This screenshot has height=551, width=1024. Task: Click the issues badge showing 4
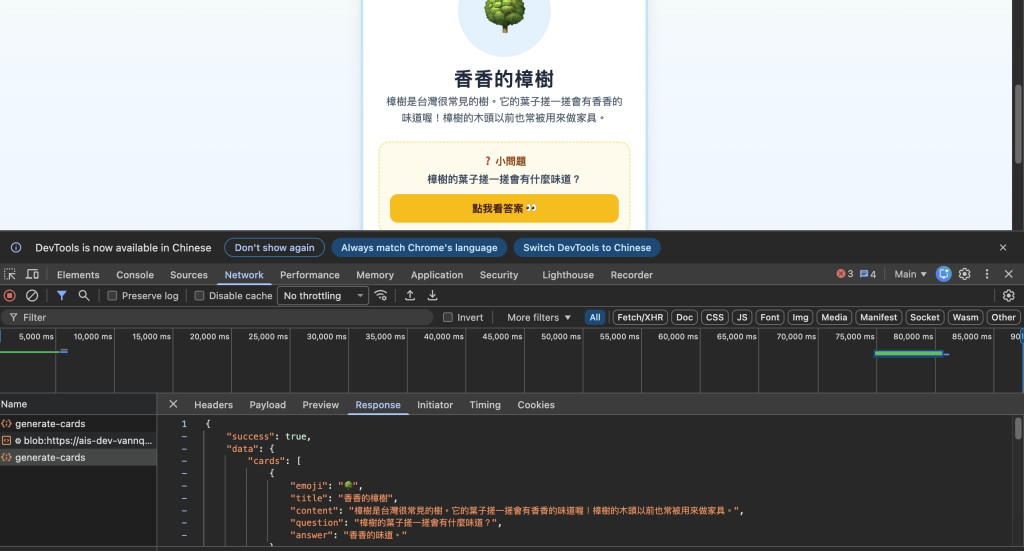868,274
